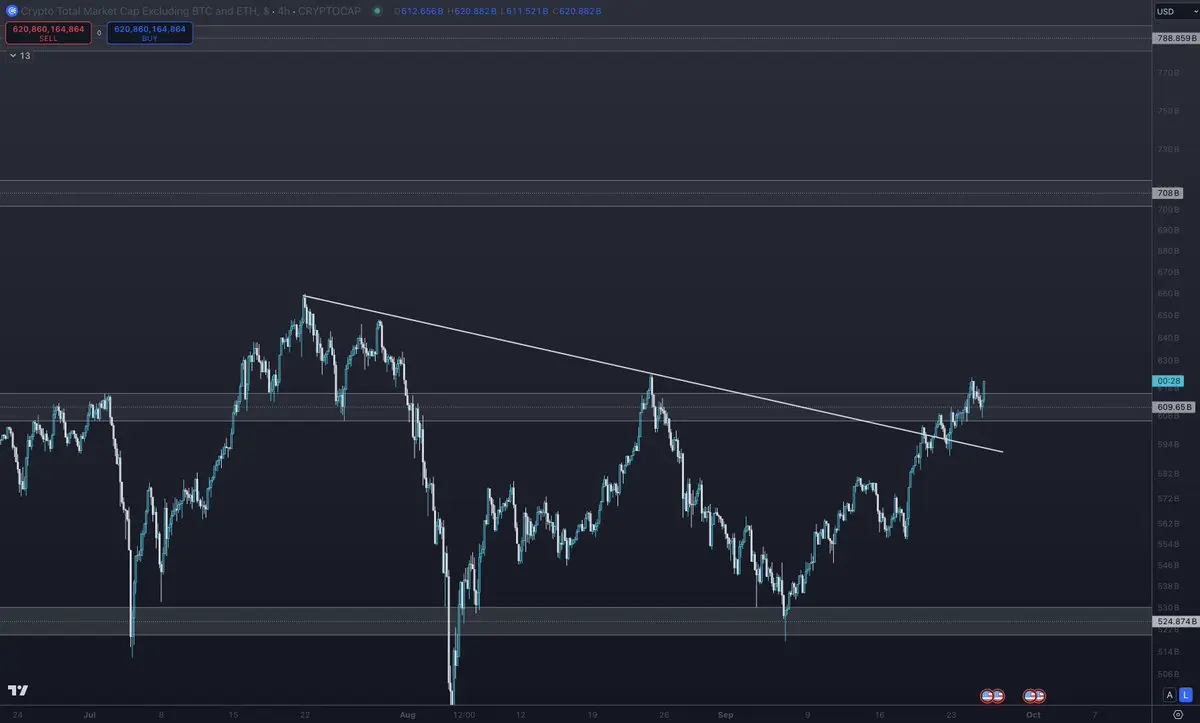Click the blue BUY button
1200x723 pixels.
click(x=150, y=32)
